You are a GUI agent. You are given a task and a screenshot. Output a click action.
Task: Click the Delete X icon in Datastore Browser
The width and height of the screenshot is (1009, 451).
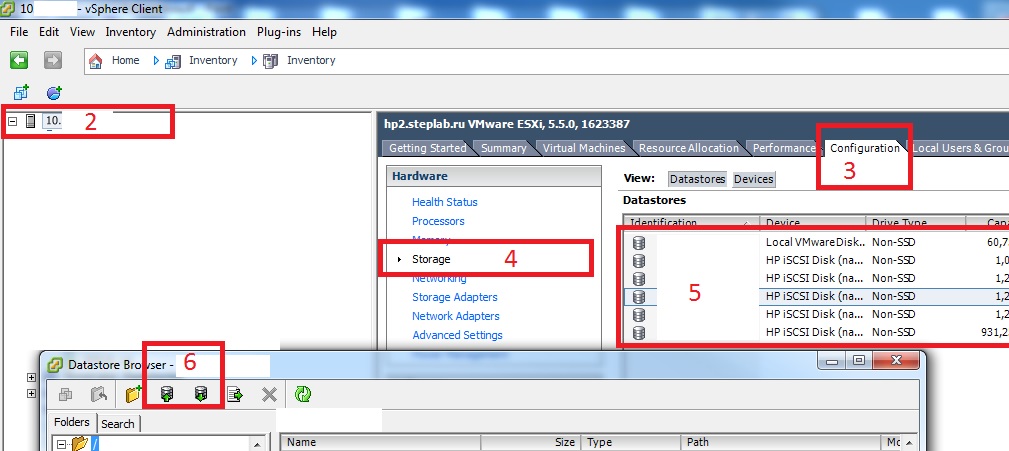point(269,394)
